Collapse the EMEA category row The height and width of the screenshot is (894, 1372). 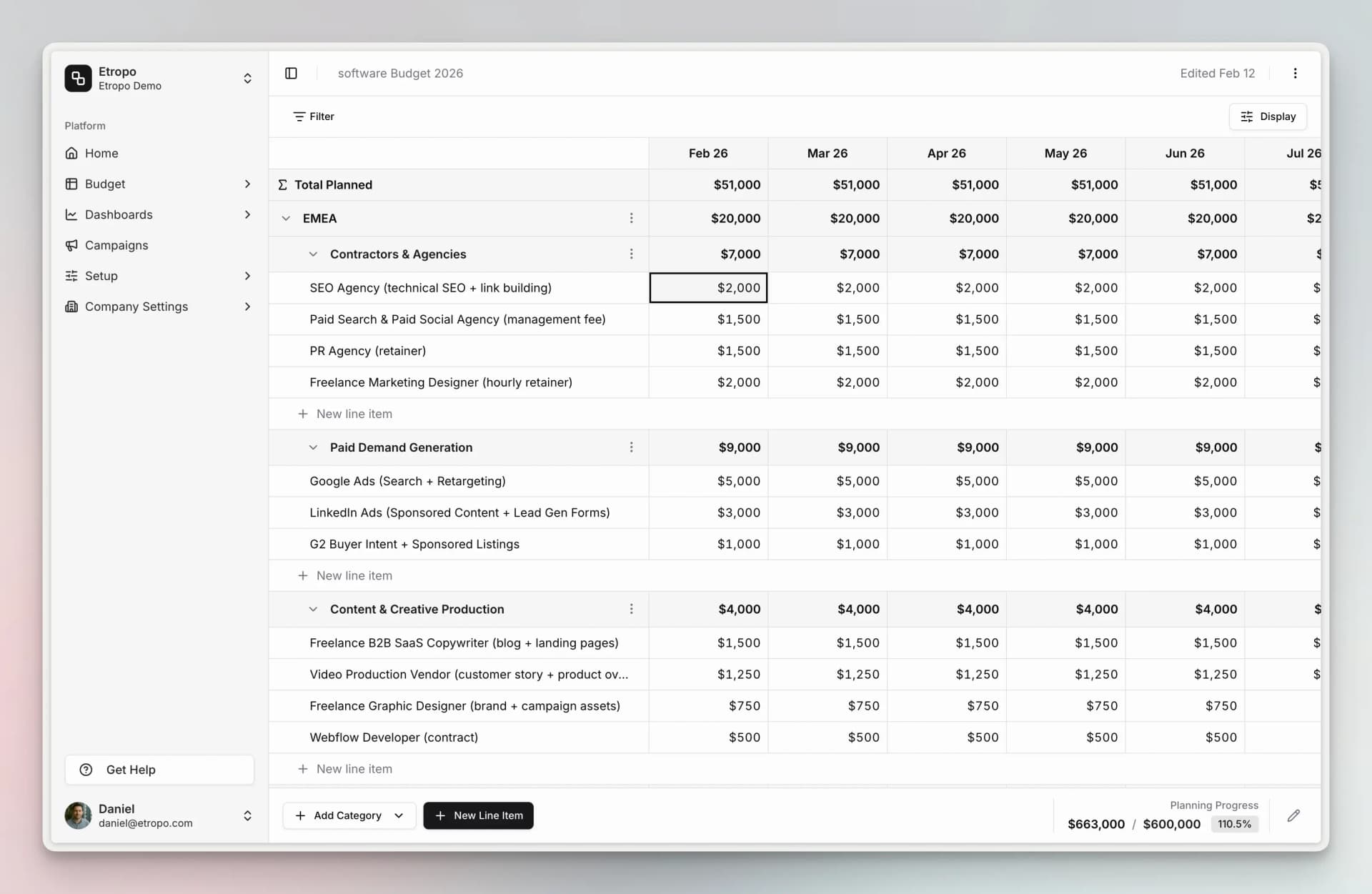click(287, 219)
